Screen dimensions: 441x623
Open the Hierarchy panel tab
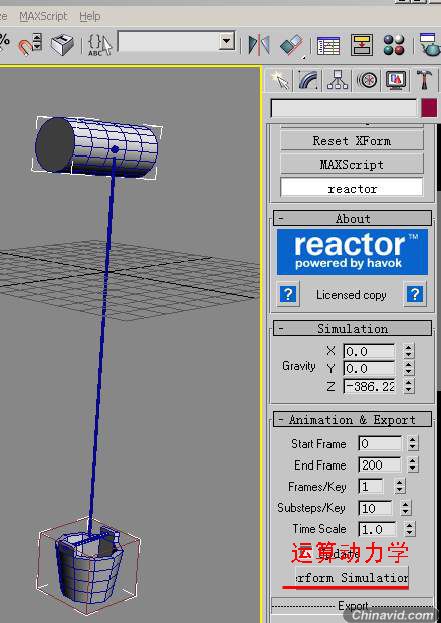(x=337, y=81)
